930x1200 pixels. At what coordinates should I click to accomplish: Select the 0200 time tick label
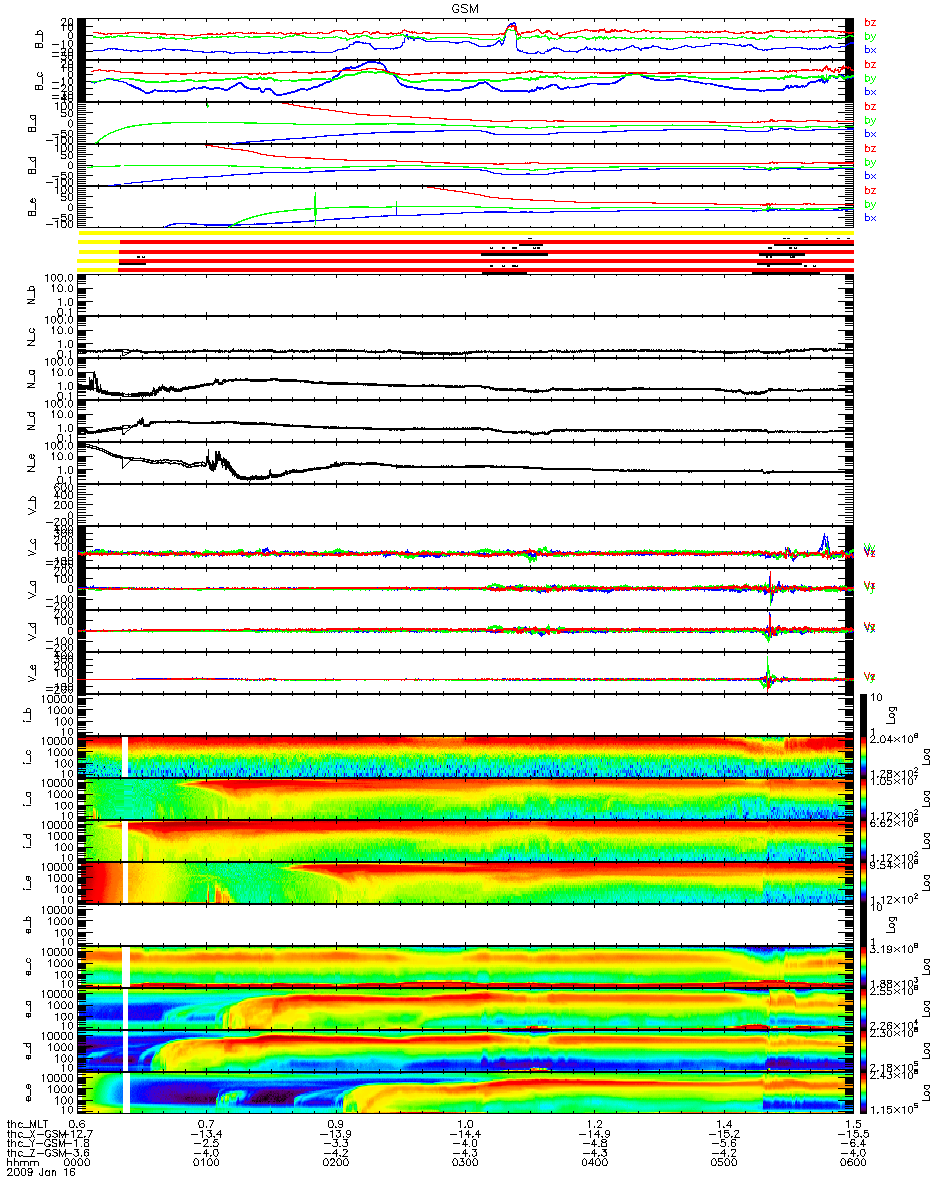coord(336,1160)
